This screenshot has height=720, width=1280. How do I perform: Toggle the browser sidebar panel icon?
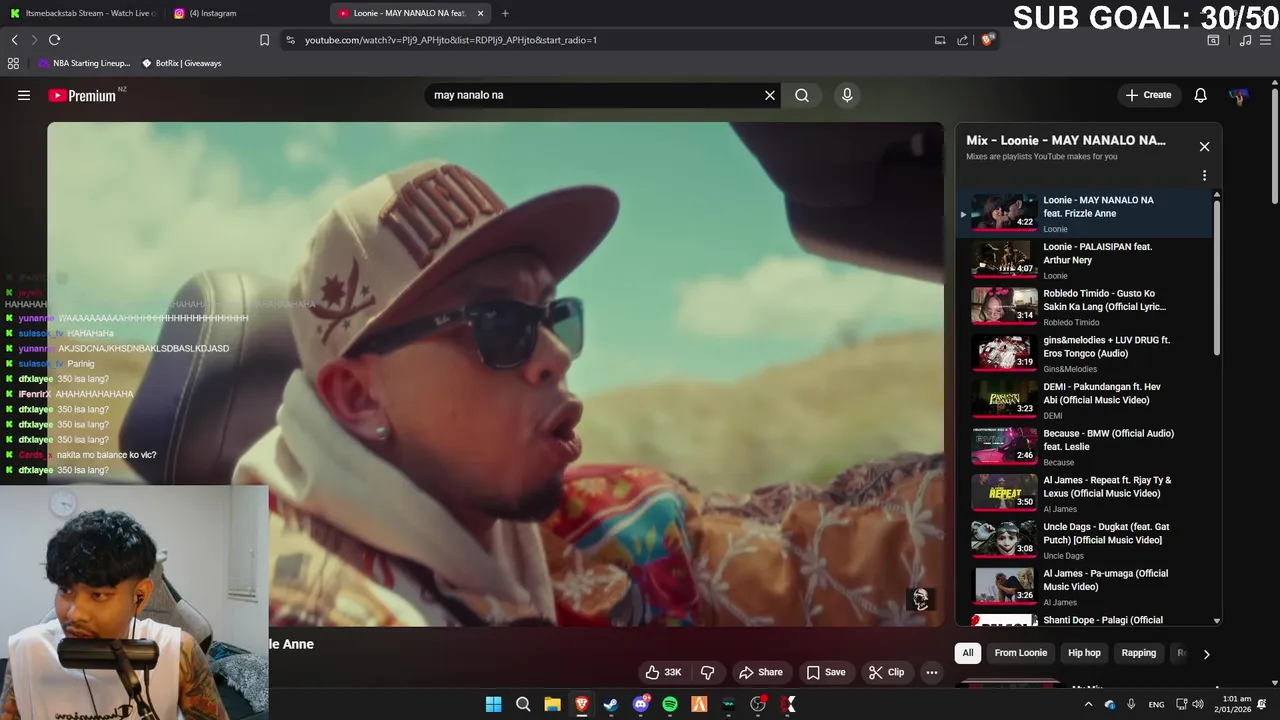tap(1213, 40)
